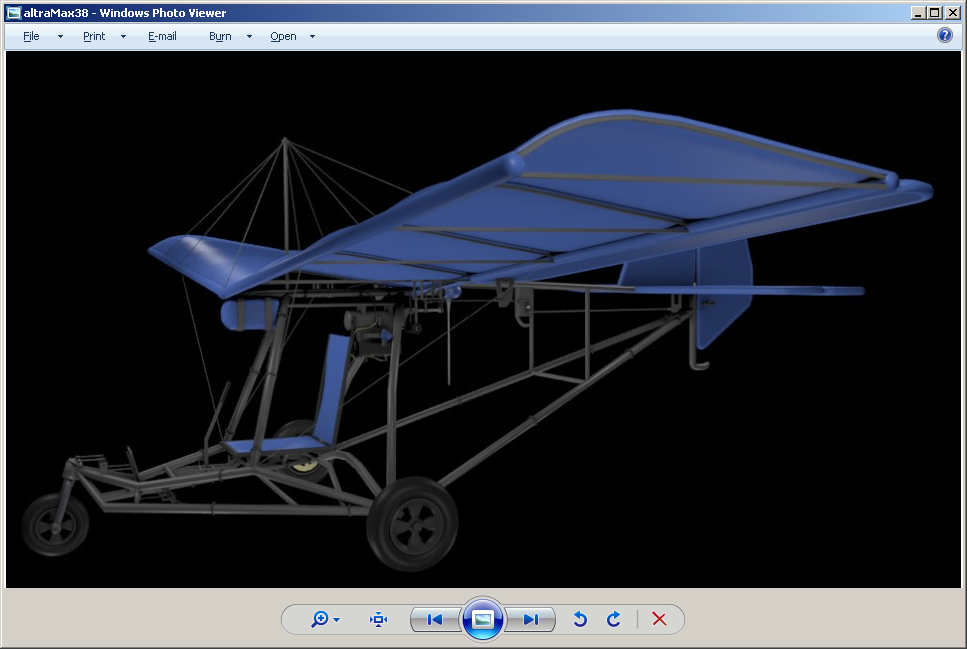Image resolution: width=967 pixels, height=649 pixels.
Task: Start the slide show
Action: 483,619
